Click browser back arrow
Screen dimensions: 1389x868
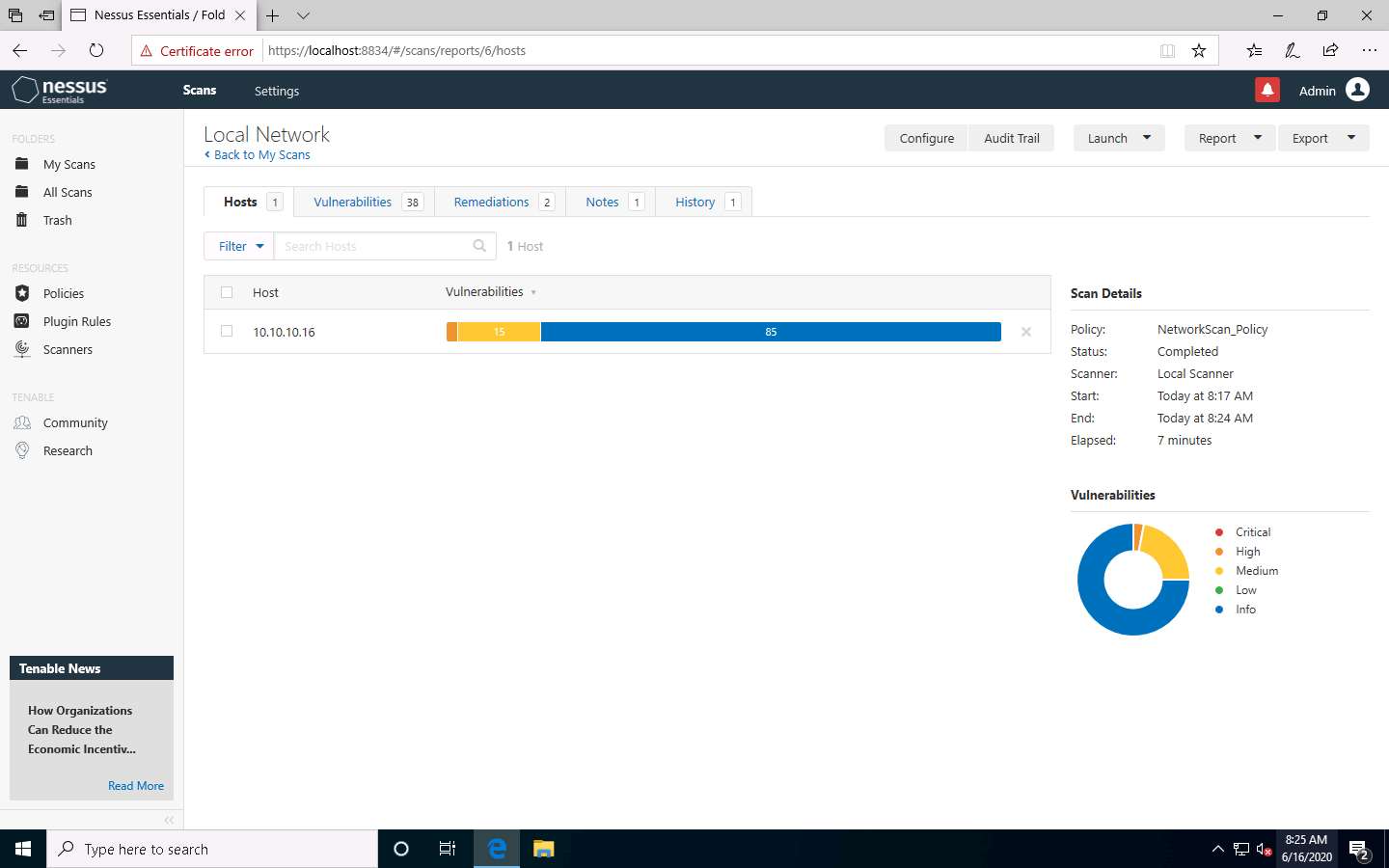pos(20,50)
